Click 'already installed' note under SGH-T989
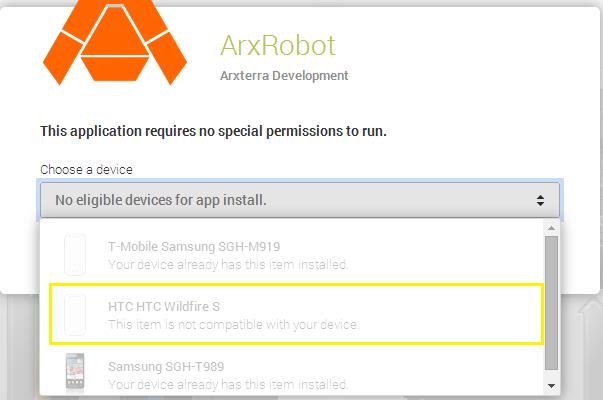 tap(228, 384)
